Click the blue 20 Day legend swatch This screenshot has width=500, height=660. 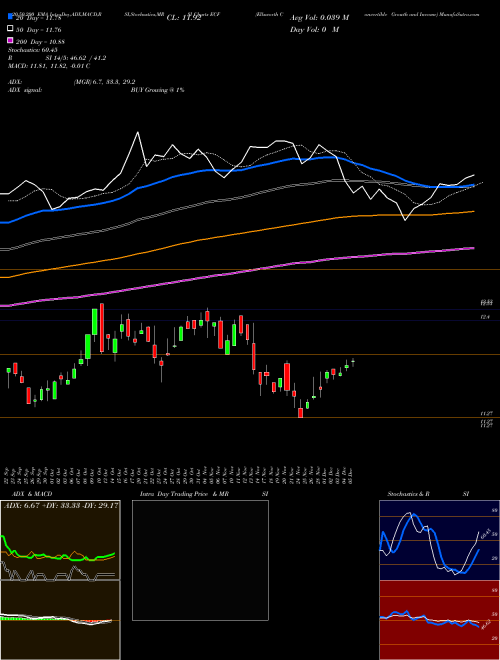point(11,17)
